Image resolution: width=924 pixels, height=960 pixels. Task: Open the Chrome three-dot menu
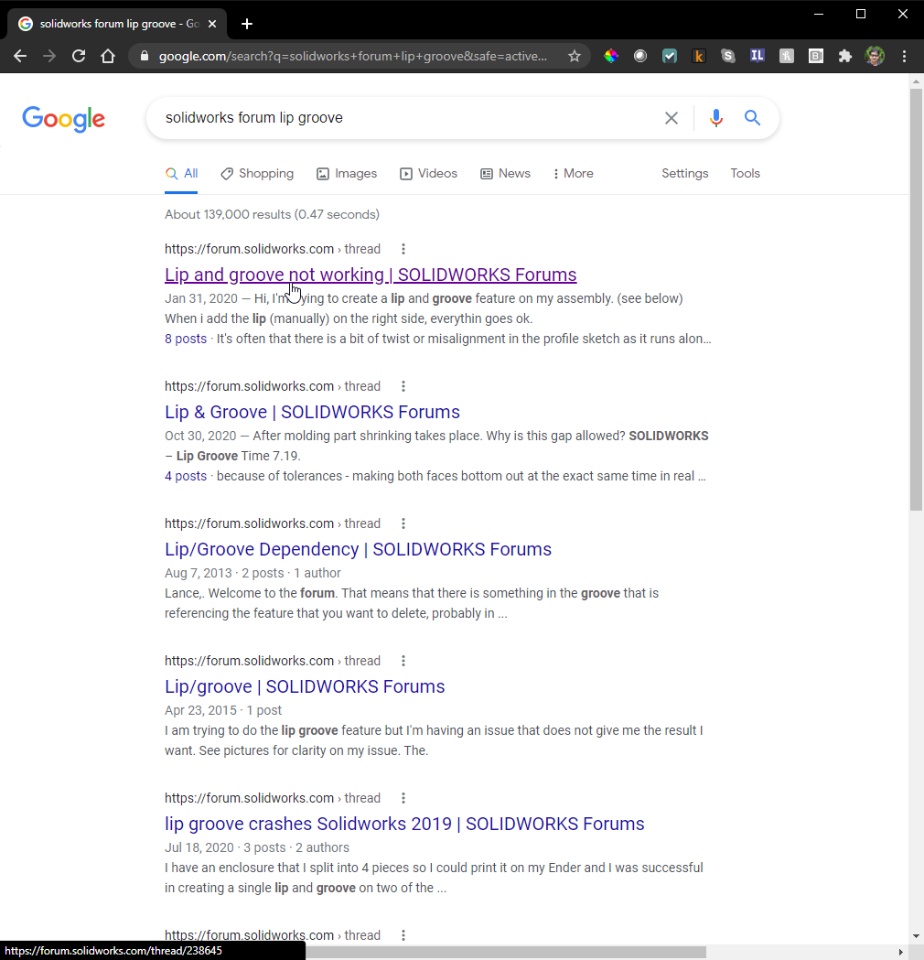904,56
